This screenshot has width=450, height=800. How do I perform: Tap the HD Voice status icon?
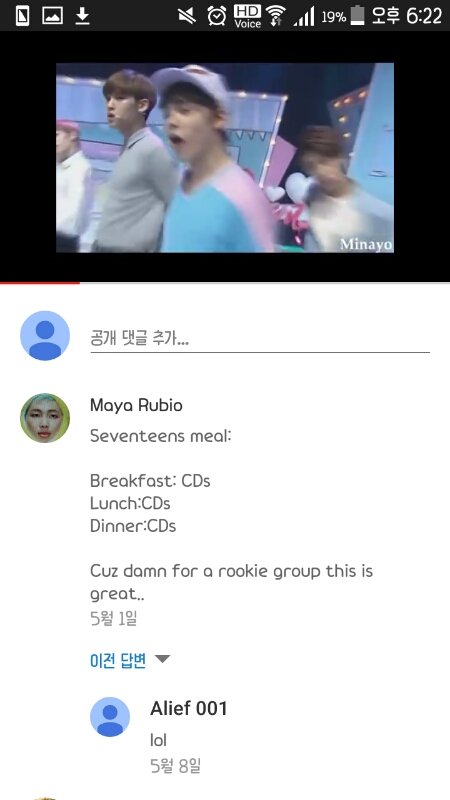247,16
